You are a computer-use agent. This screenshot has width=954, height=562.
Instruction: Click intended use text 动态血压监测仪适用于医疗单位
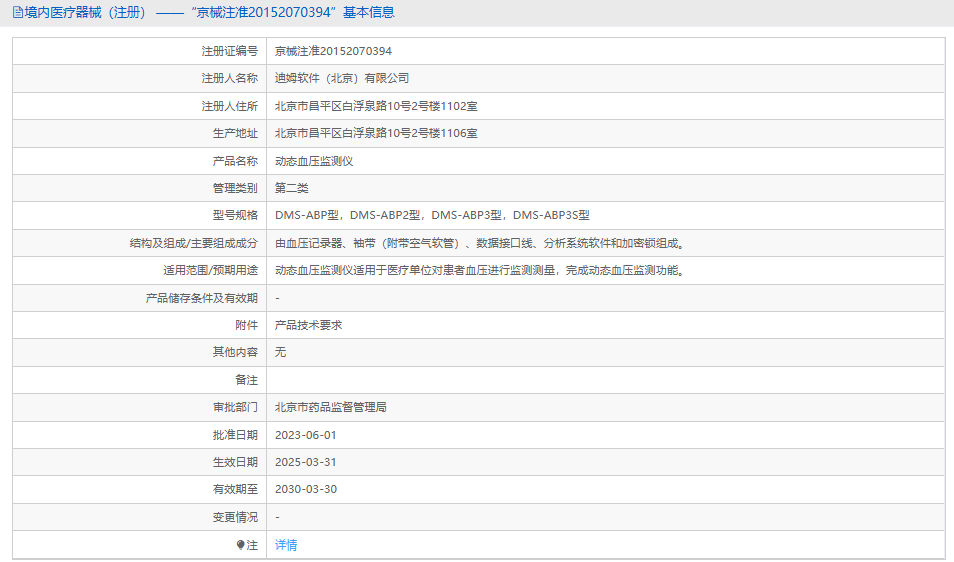[x=481, y=270]
